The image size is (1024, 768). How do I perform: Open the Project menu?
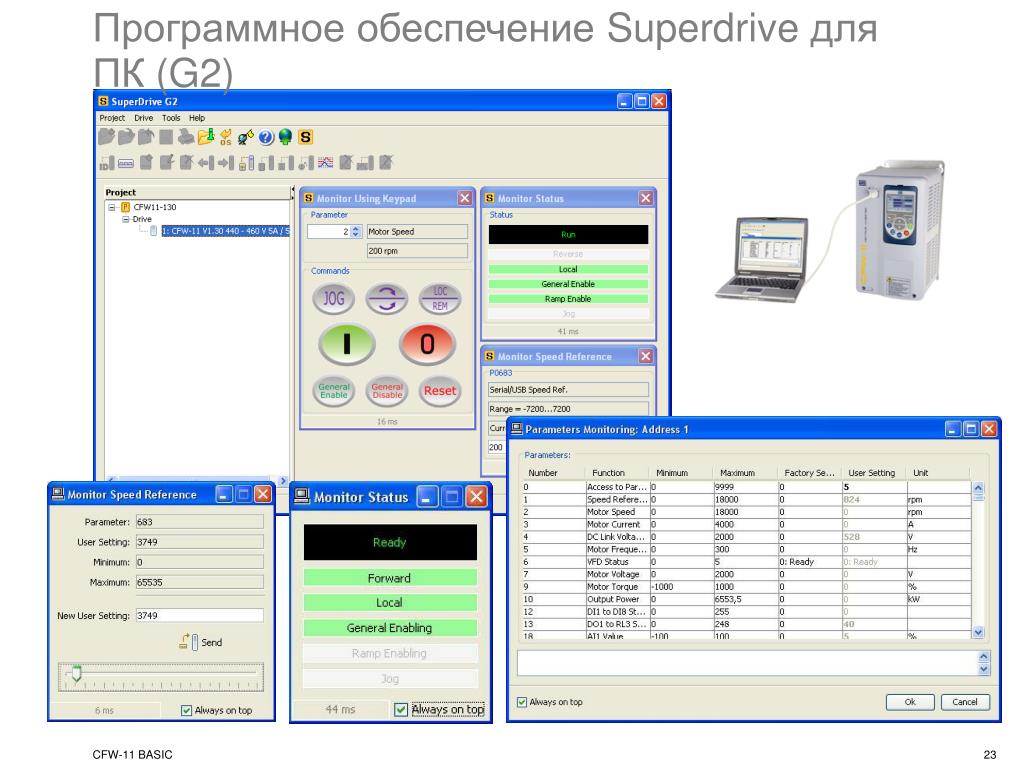click(x=112, y=118)
